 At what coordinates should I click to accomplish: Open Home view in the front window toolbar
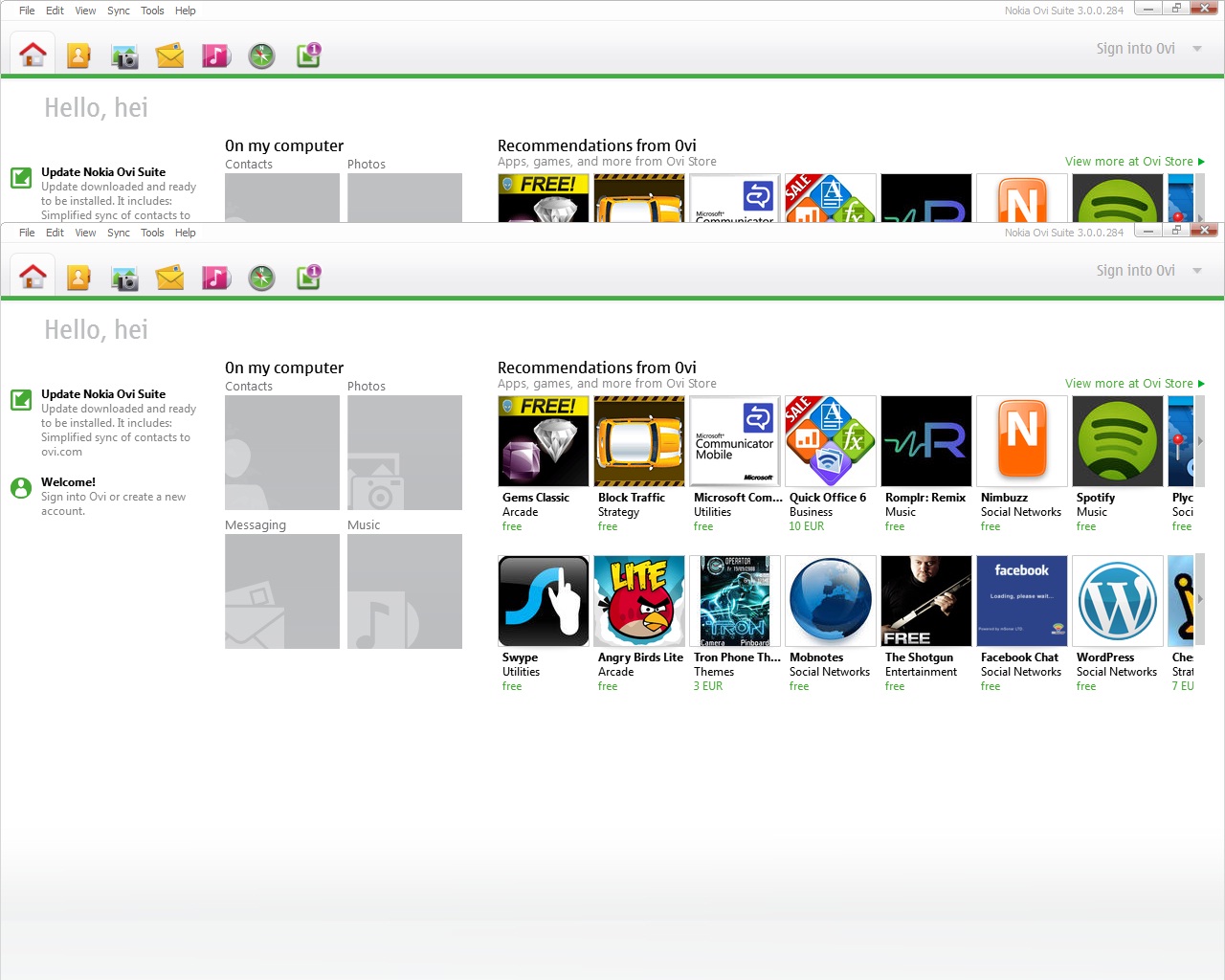[x=33, y=278]
